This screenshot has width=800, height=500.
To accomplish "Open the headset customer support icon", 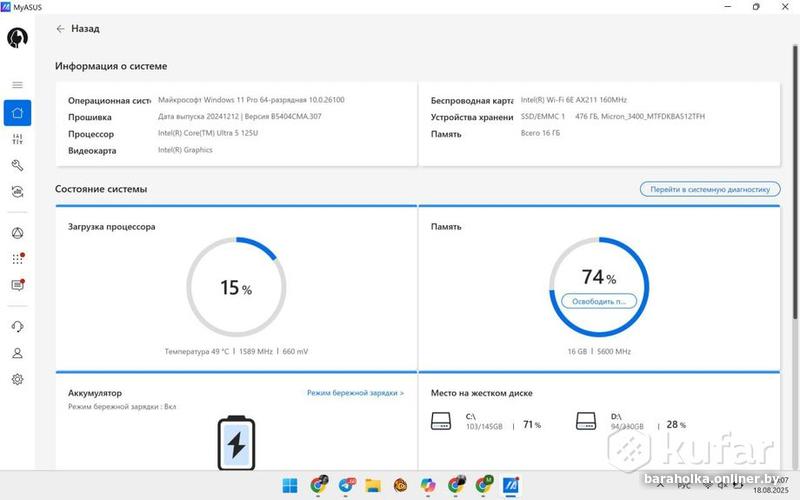I will [17, 327].
